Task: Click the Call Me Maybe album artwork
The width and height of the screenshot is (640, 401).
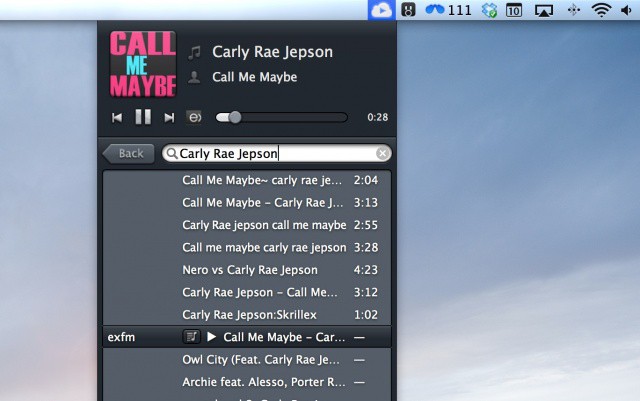Action: click(x=143, y=65)
